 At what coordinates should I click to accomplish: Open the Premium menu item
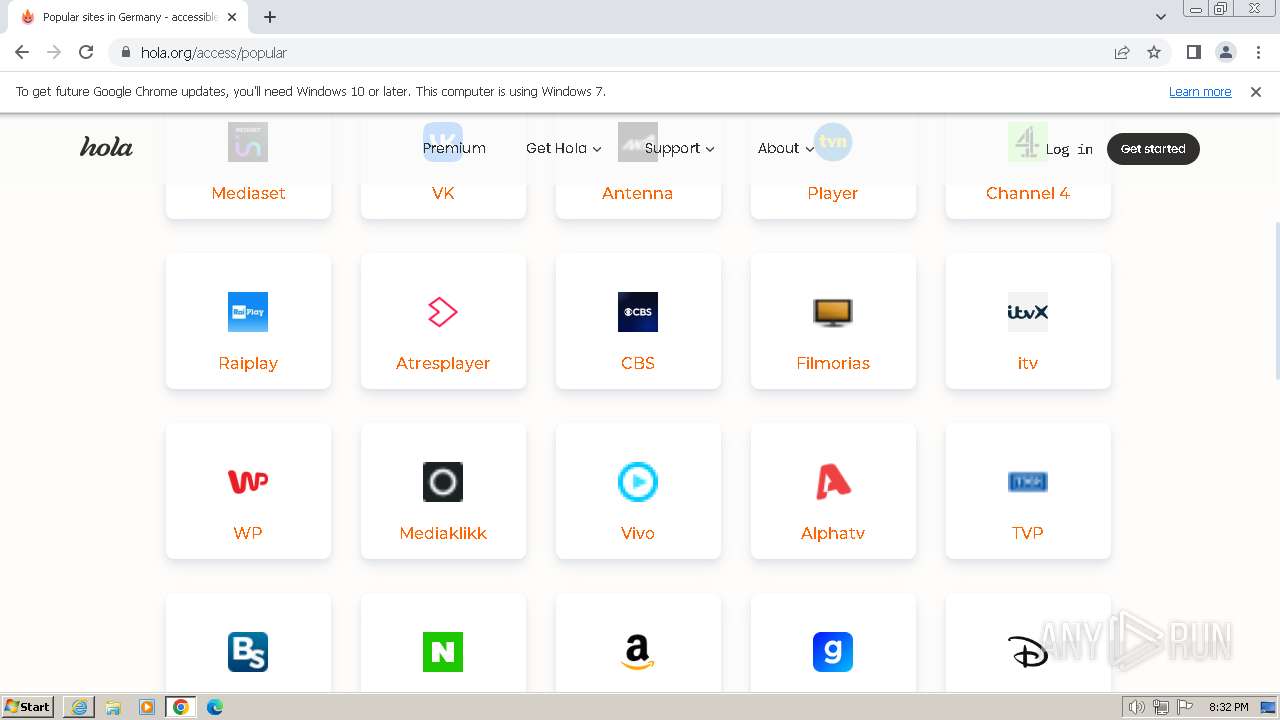pyautogui.click(x=454, y=148)
